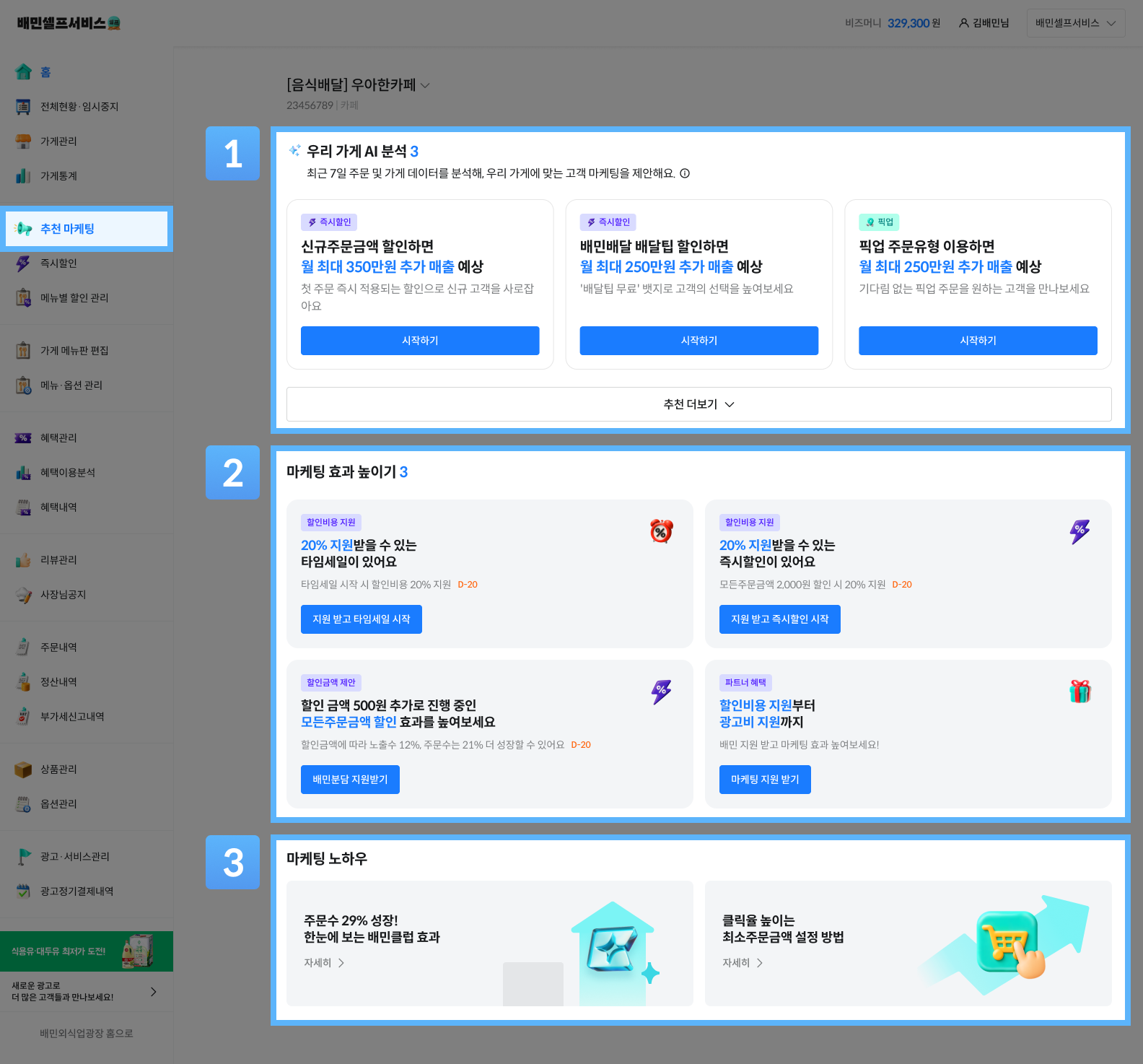Click the 사장님공지 icon

click(24, 595)
